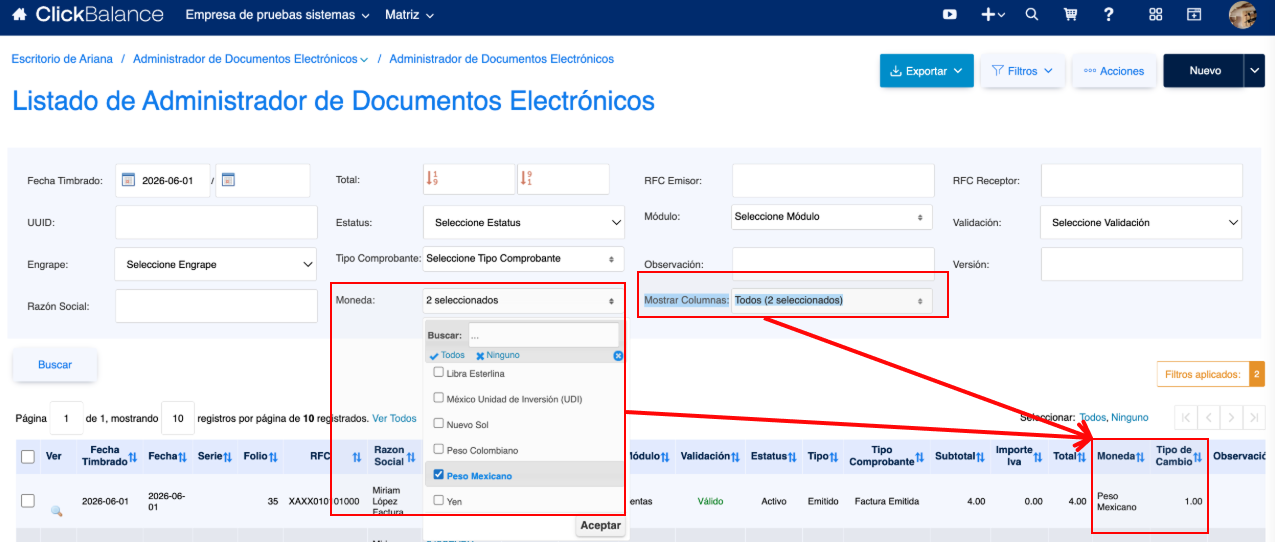
Task: Check the Yen currency option
Action: click(438, 499)
